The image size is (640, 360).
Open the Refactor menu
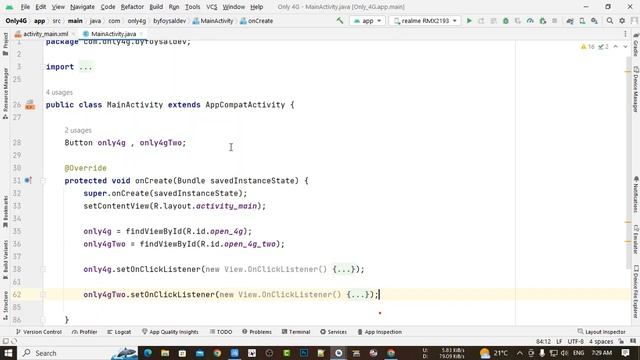pos(132,7)
